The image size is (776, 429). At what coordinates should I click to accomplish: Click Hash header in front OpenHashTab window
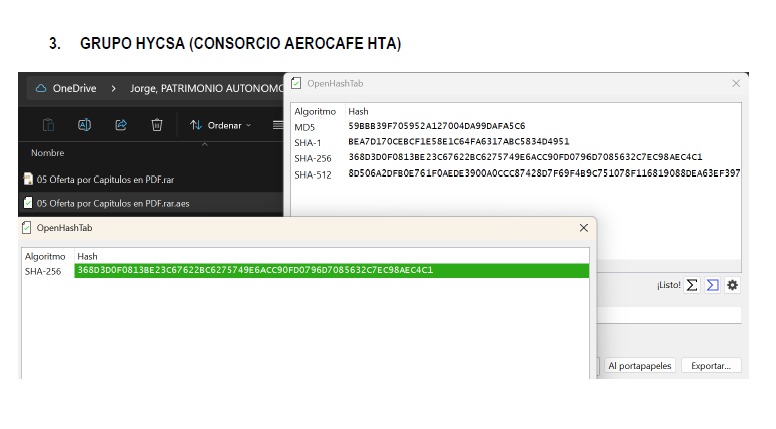(x=87, y=256)
